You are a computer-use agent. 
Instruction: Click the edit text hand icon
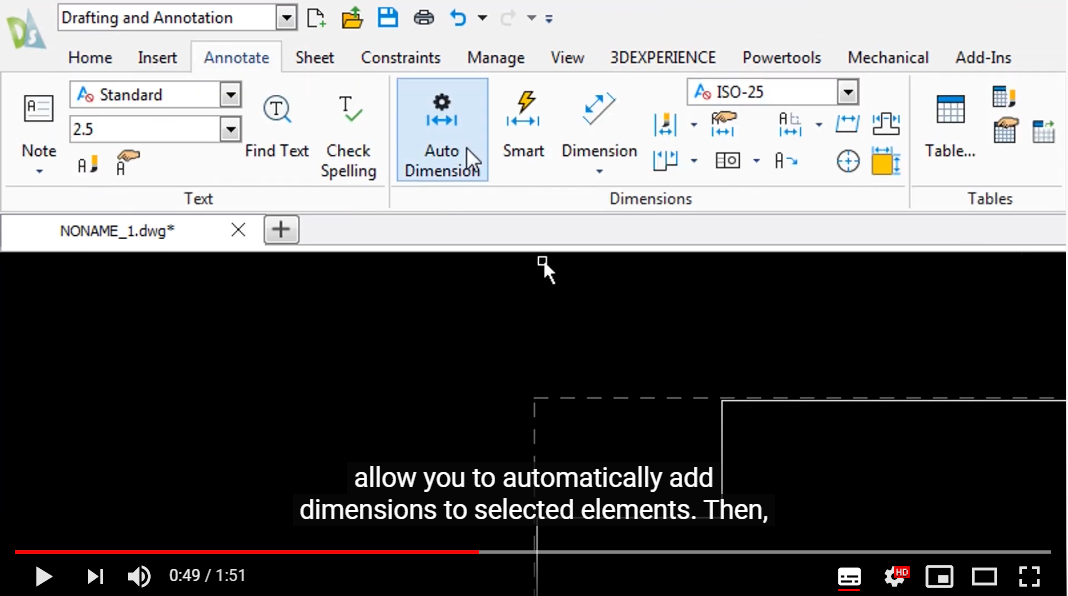(127, 162)
